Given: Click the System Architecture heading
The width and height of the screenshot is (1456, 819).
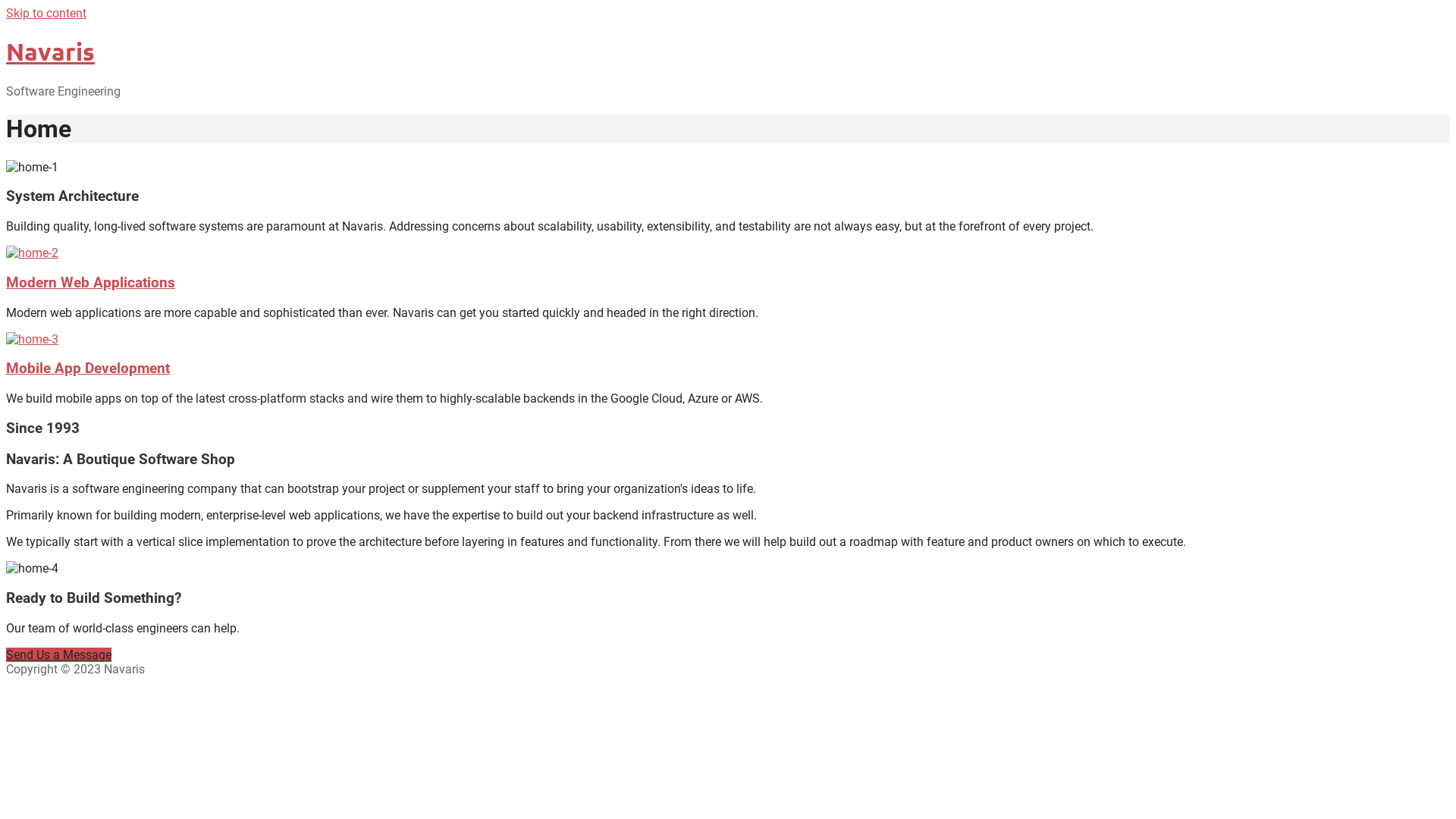Looking at the screenshot, I should click(72, 196).
